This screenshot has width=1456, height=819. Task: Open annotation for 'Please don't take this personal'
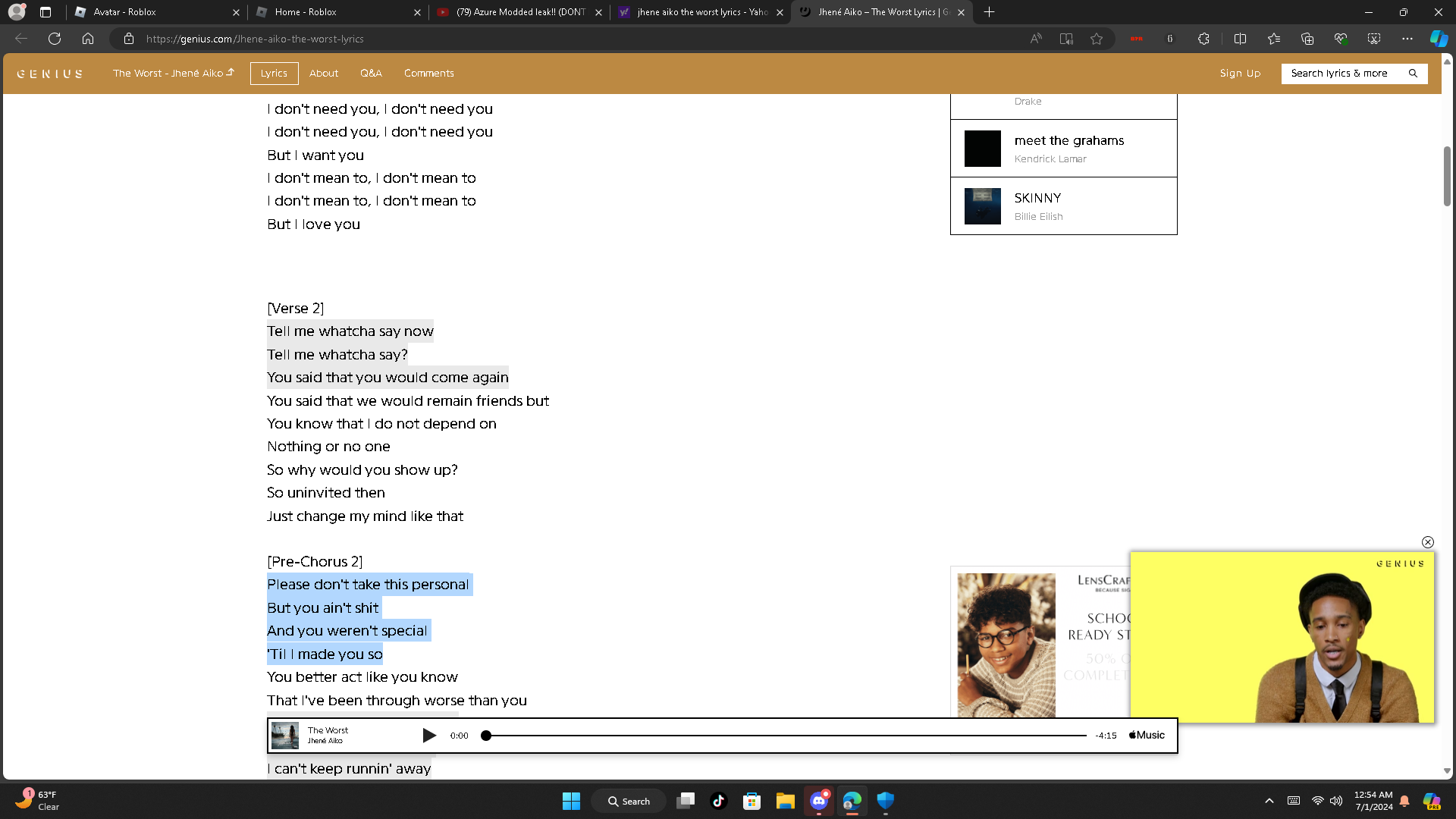click(370, 585)
